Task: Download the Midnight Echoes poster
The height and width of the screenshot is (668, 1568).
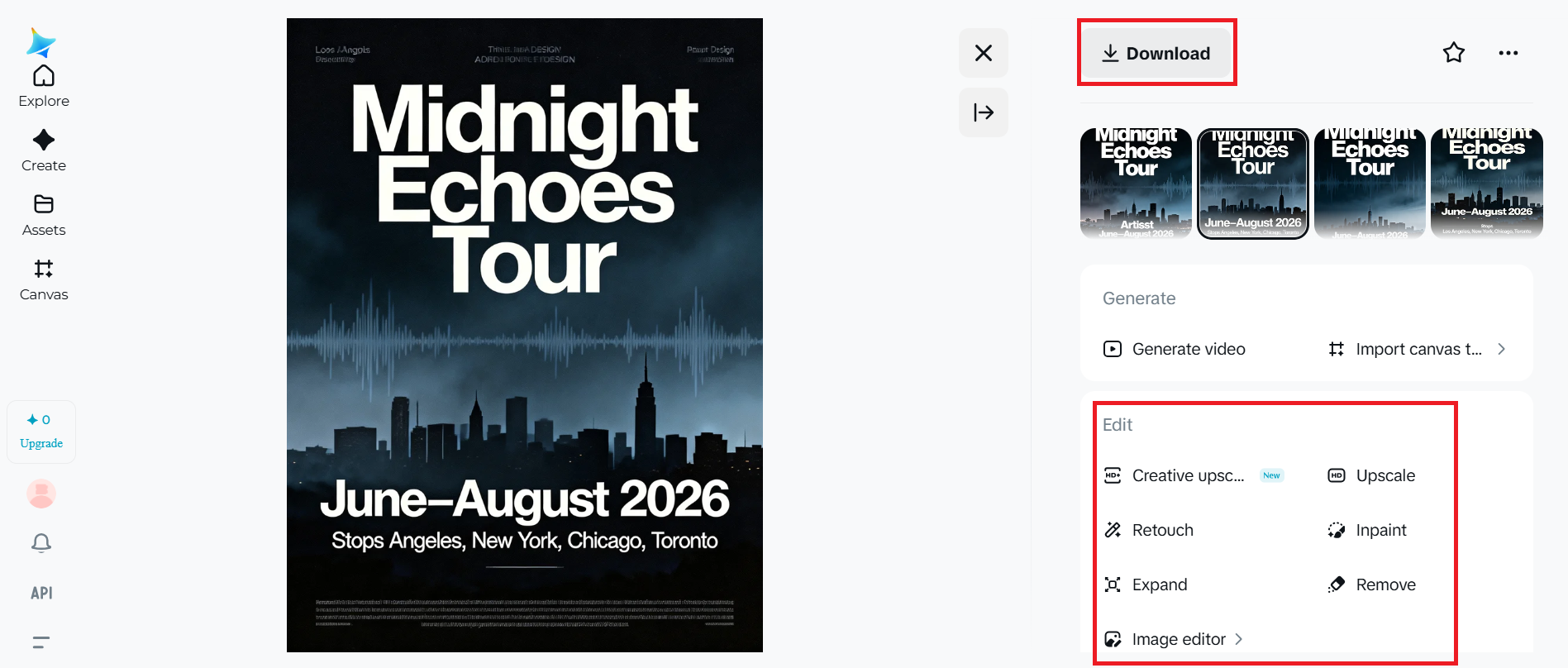Action: pos(1156,52)
